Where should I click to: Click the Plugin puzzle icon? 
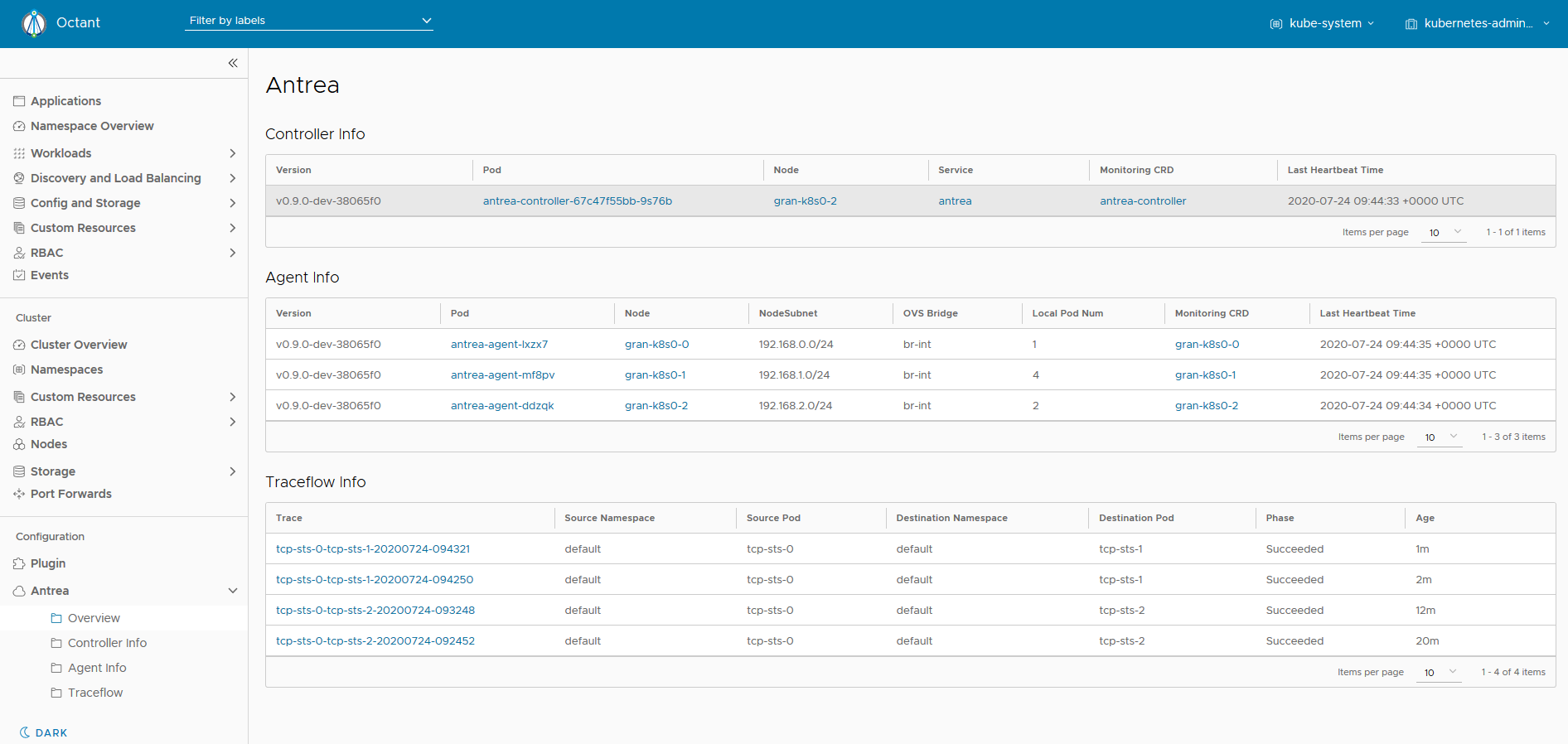tap(19, 563)
